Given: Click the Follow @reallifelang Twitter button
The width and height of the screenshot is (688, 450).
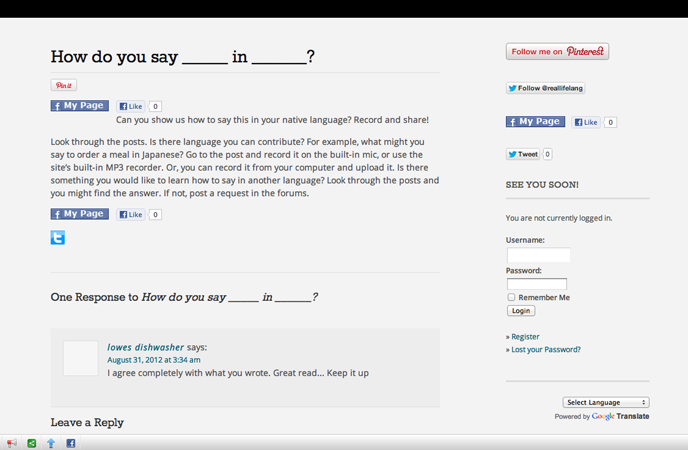Looking at the screenshot, I should point(545,88).
